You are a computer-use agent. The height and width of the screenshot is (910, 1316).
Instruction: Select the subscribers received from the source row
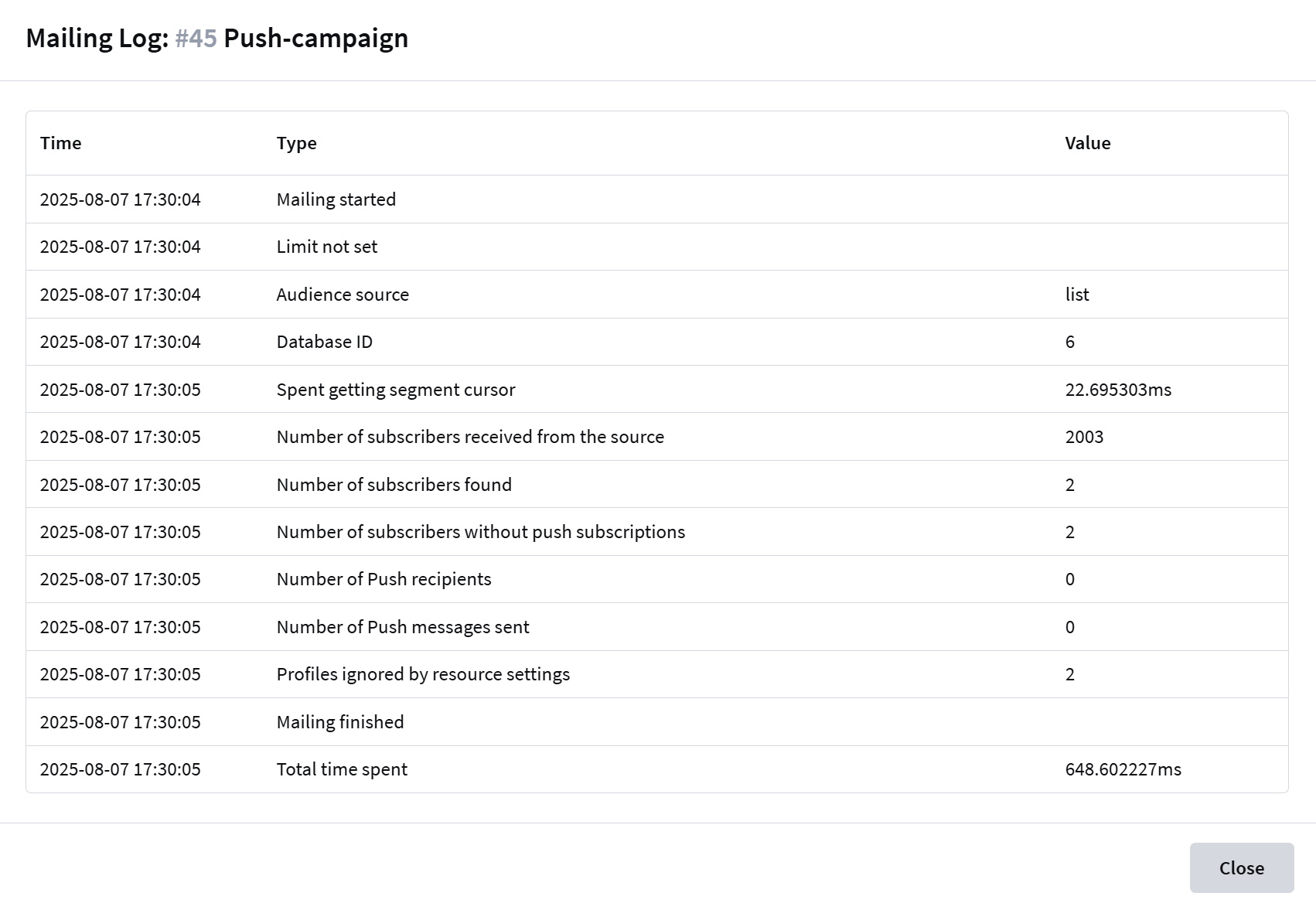469,437
